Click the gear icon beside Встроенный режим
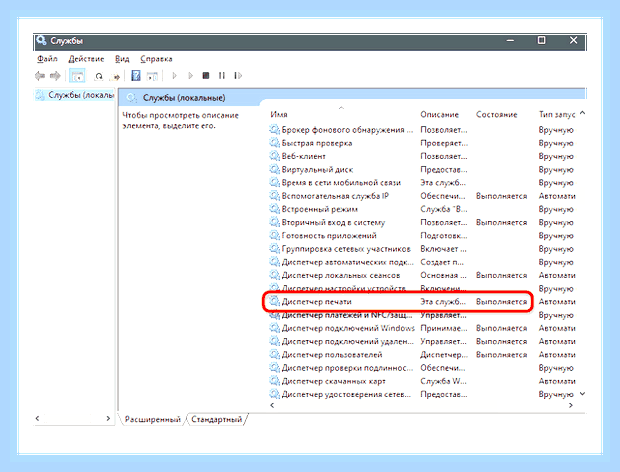Viewport: 620px width, 472px height. (274, 209)
